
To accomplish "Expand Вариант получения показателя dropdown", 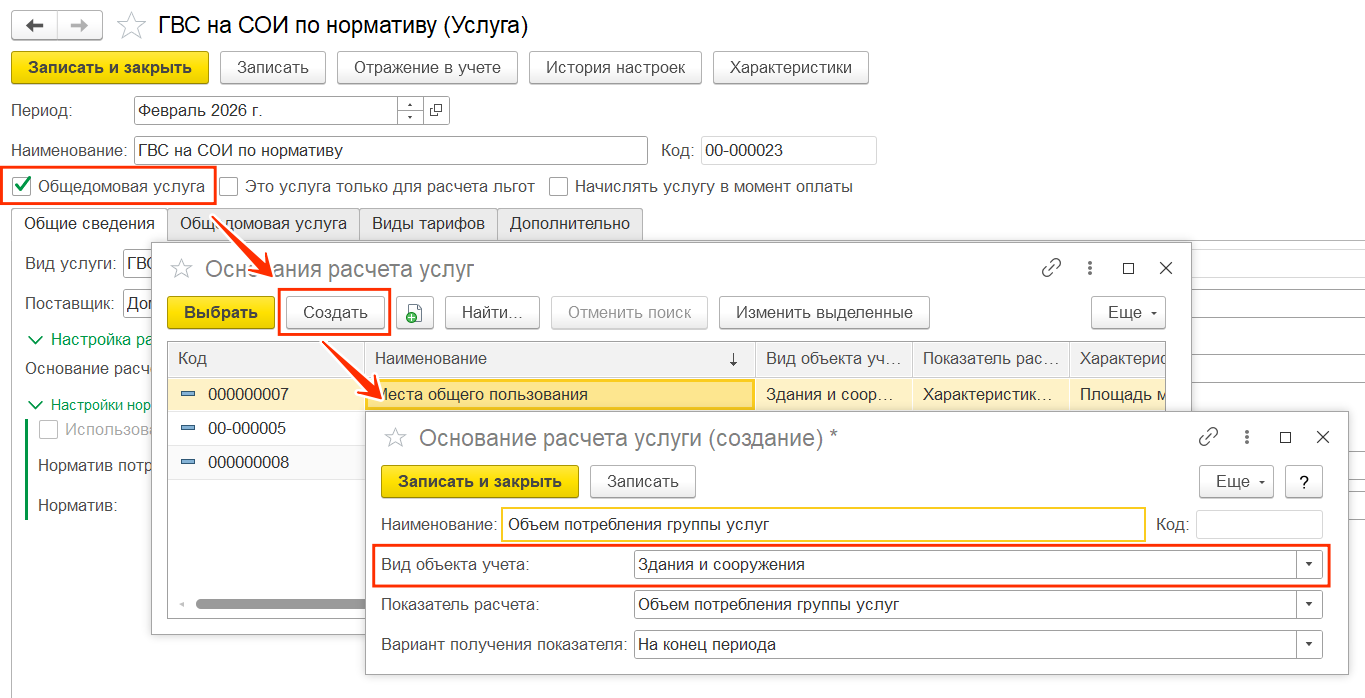I will click(x=1309, y=645).
